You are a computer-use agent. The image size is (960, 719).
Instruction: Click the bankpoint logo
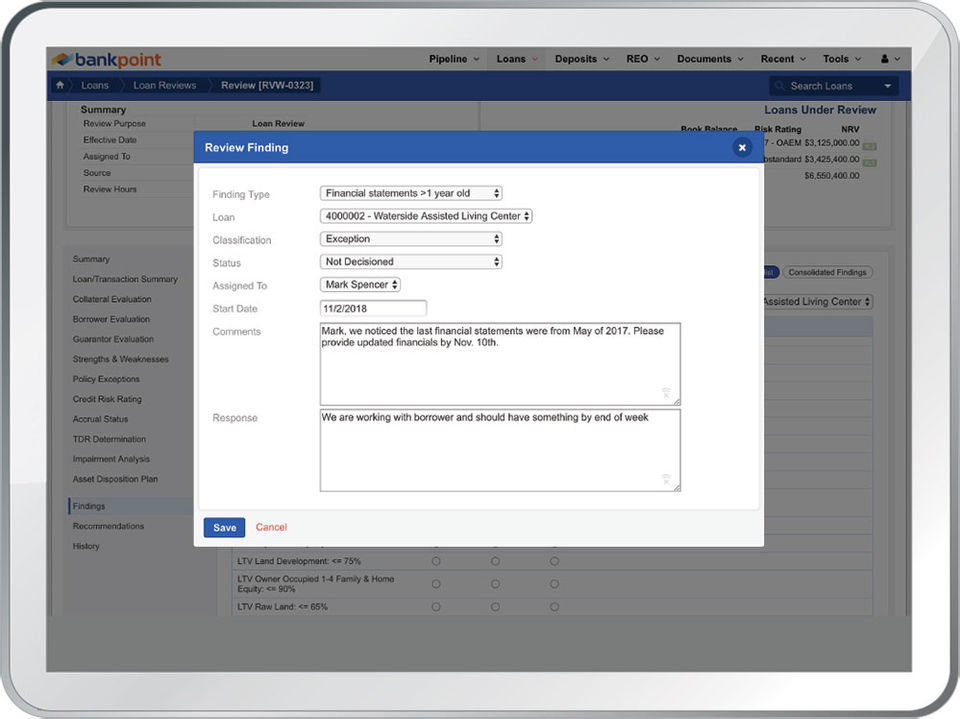click(107, 59)
